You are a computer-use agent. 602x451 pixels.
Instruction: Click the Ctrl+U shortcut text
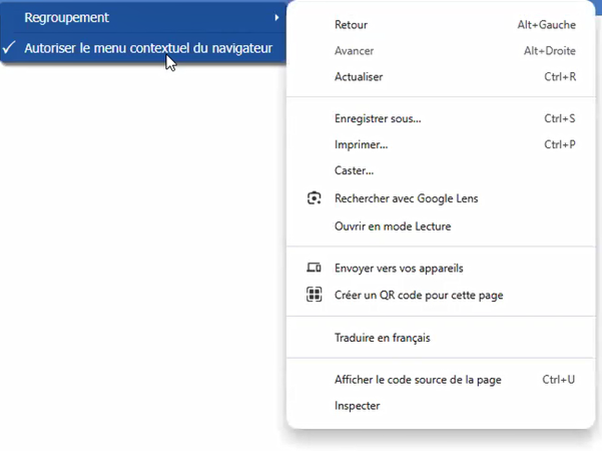(x=559, y=380)
